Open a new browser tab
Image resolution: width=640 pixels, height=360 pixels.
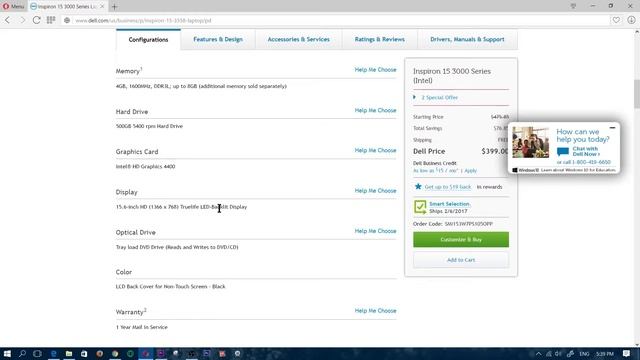pos(114,7)
